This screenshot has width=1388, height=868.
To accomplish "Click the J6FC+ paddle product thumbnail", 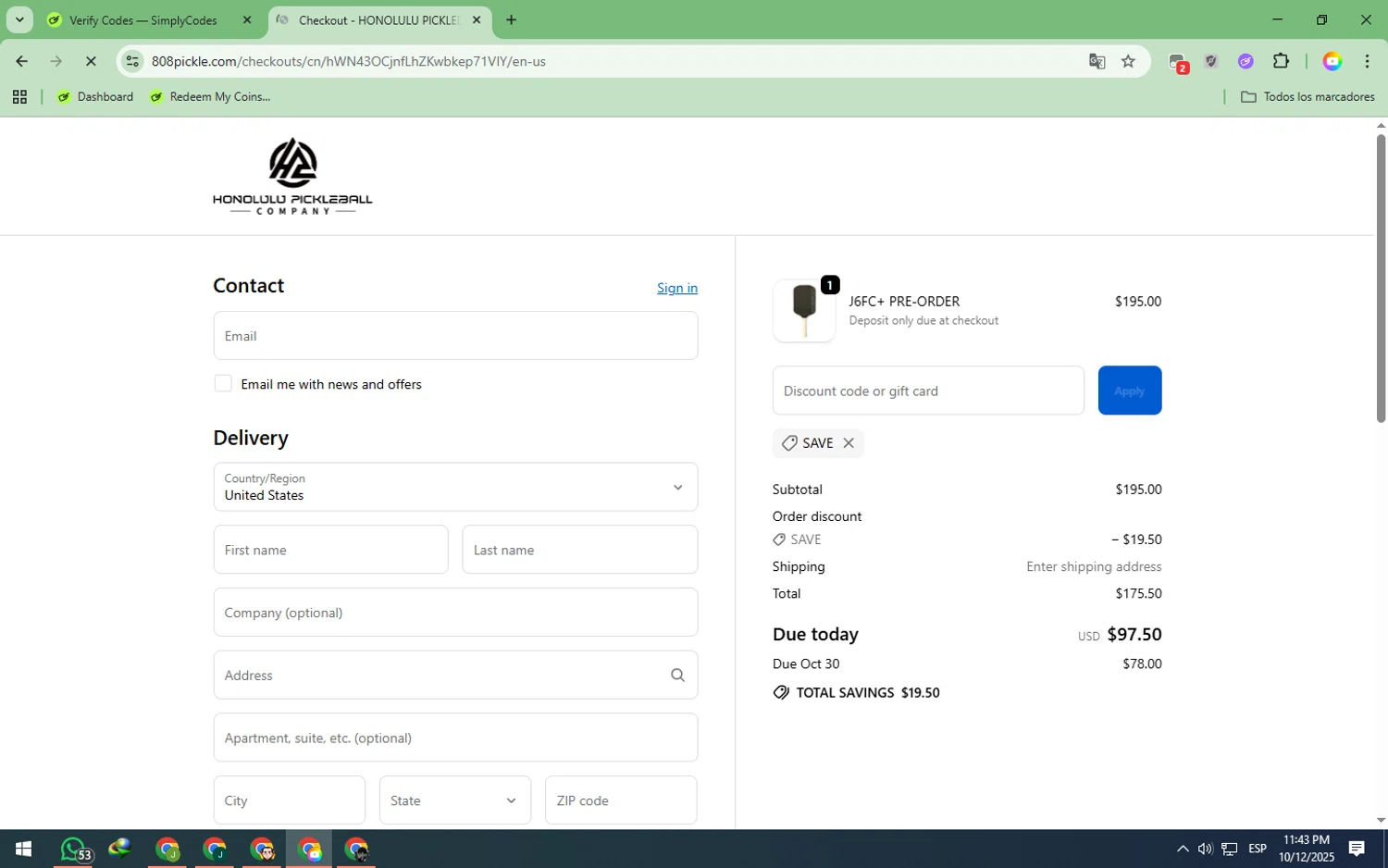I will (x=804, y=311).
